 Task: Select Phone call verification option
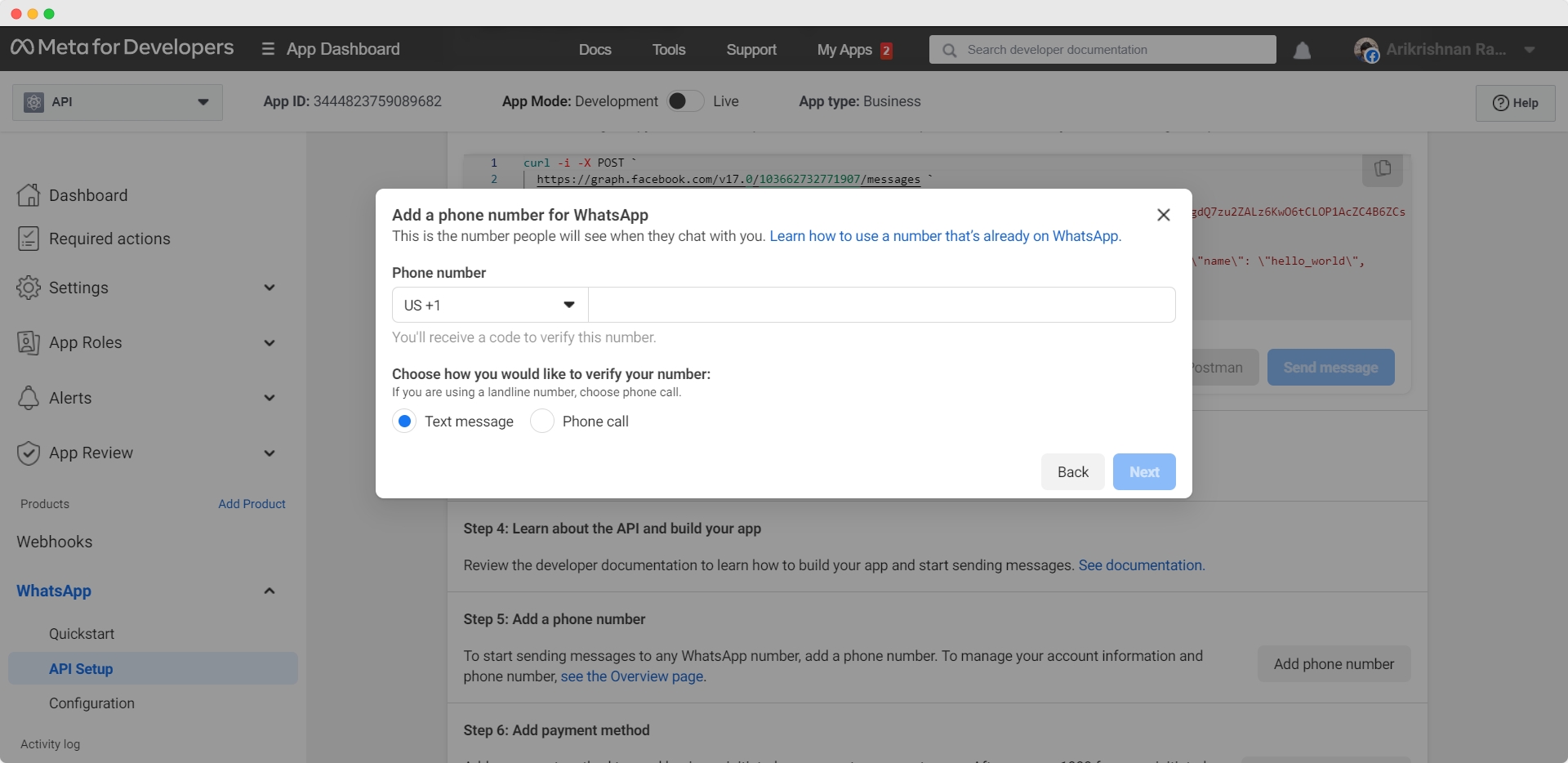(542, 422)
